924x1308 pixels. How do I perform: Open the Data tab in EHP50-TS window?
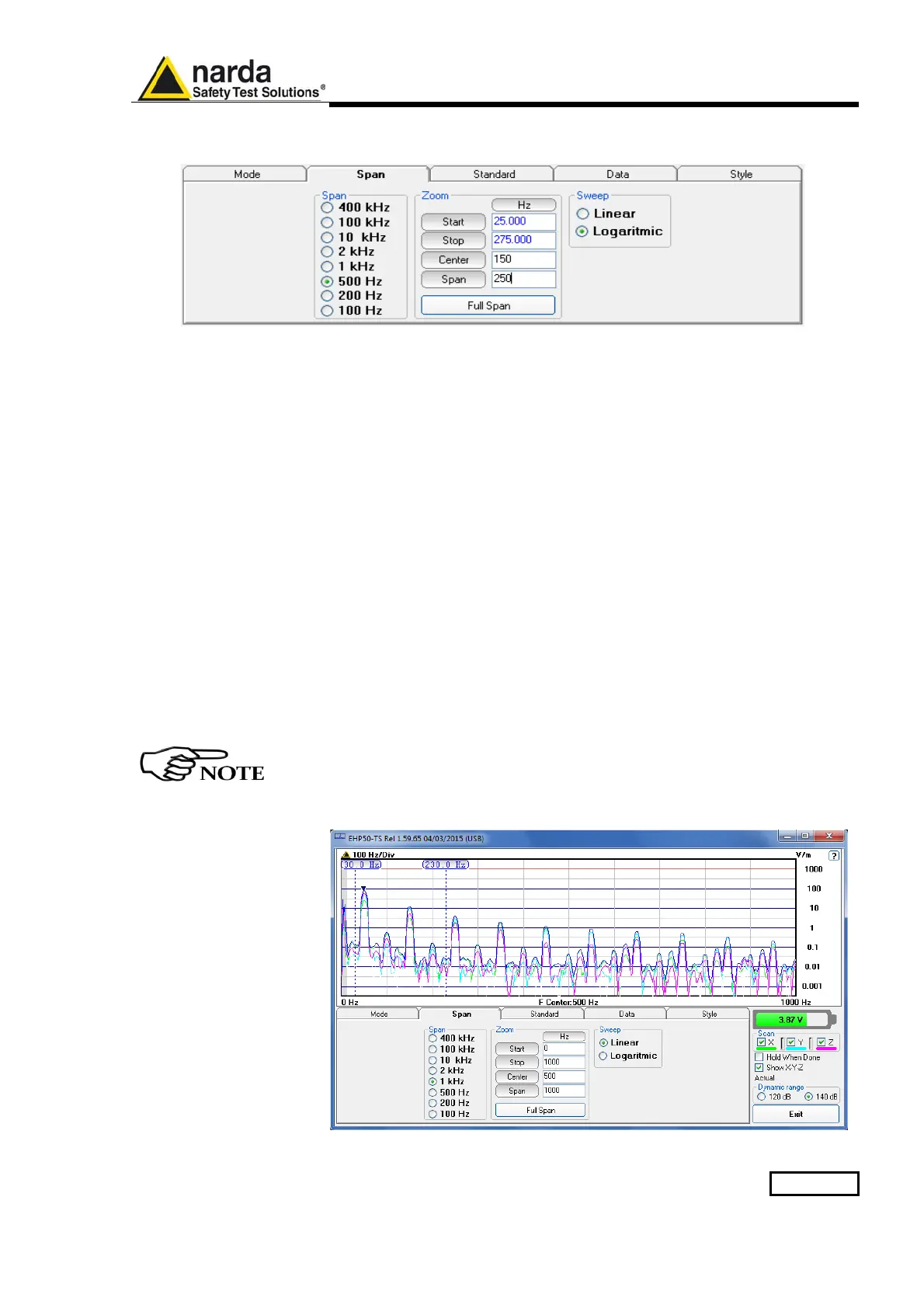pyautogui.click(x=627, y=1014)
